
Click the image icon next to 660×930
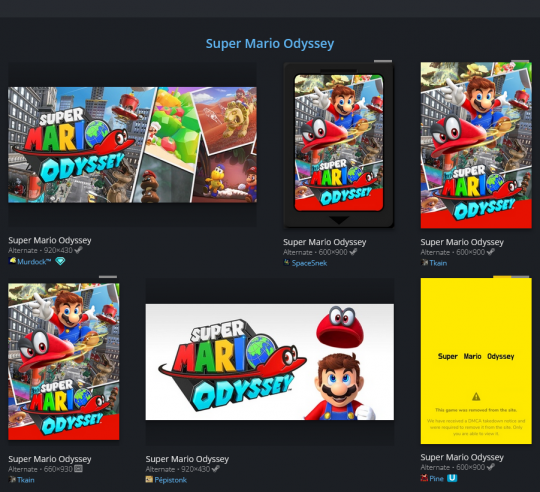(78, 469)
